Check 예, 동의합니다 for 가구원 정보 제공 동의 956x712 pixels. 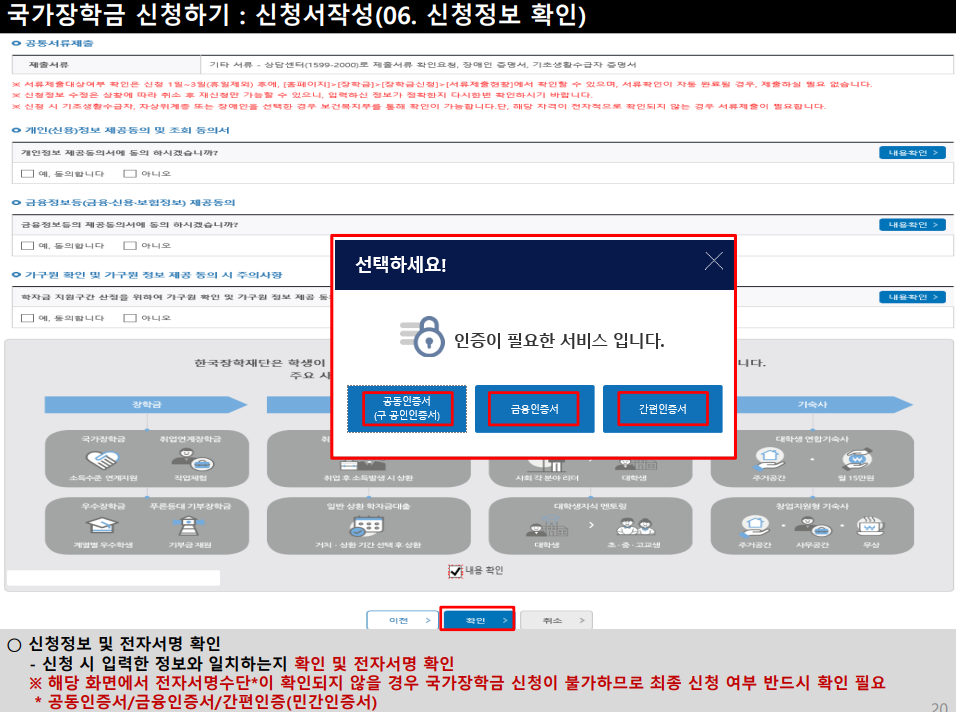pos(27,318)
